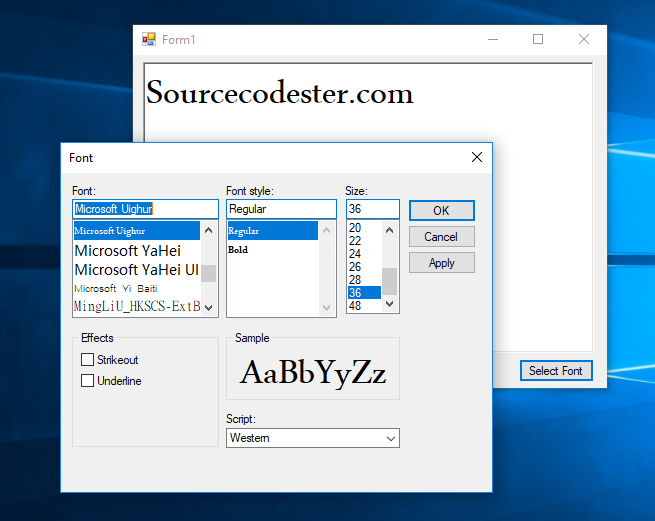Select Microsoft Yi Baiti font in list

pyautogui.click(x=137, y=288)
